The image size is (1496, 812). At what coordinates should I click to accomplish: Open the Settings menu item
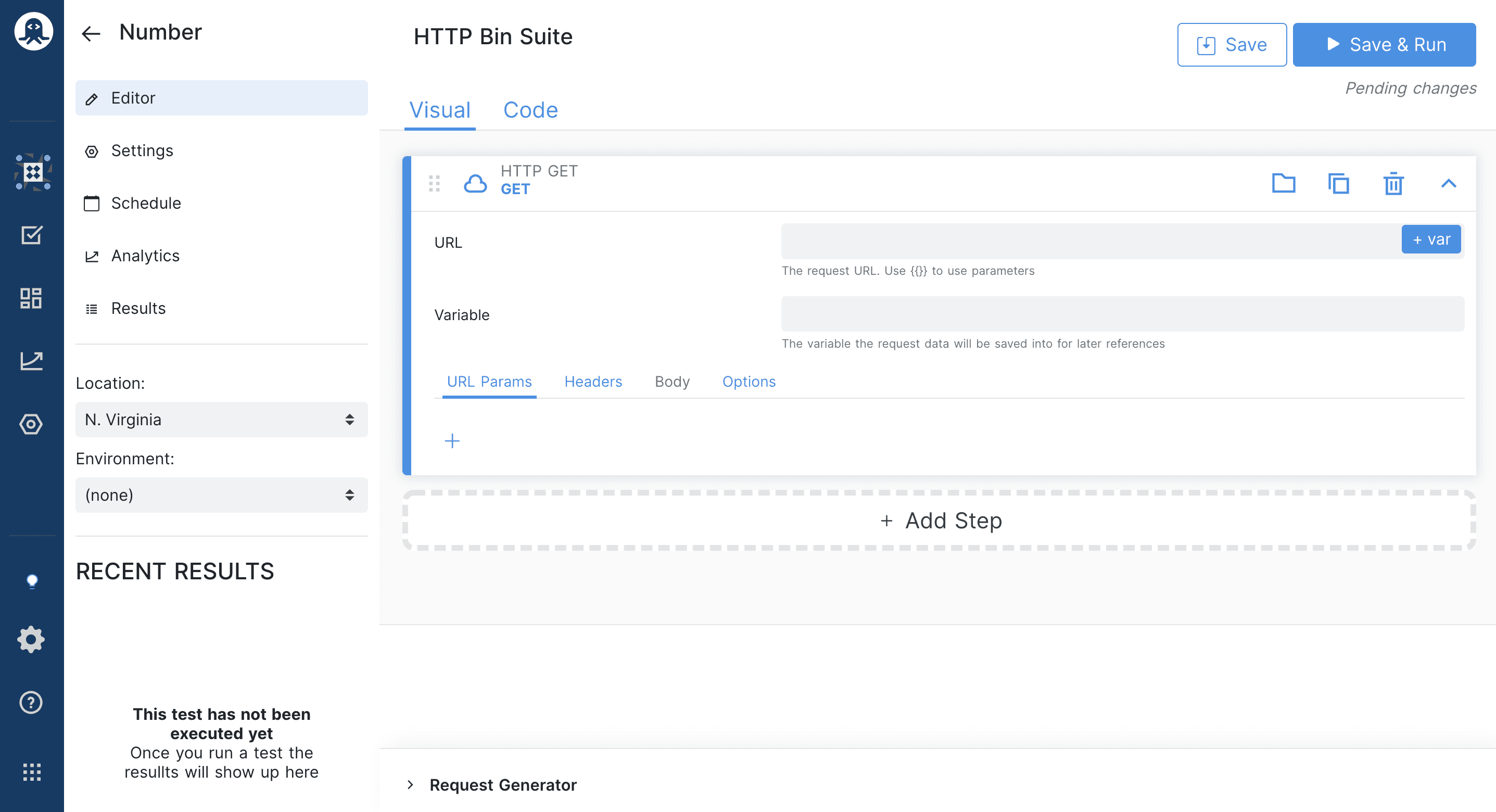point(221,150)
